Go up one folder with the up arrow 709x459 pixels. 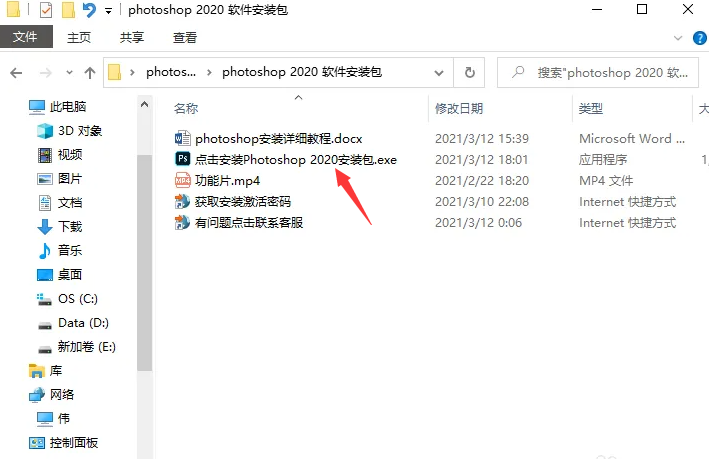tap(90, 73)
